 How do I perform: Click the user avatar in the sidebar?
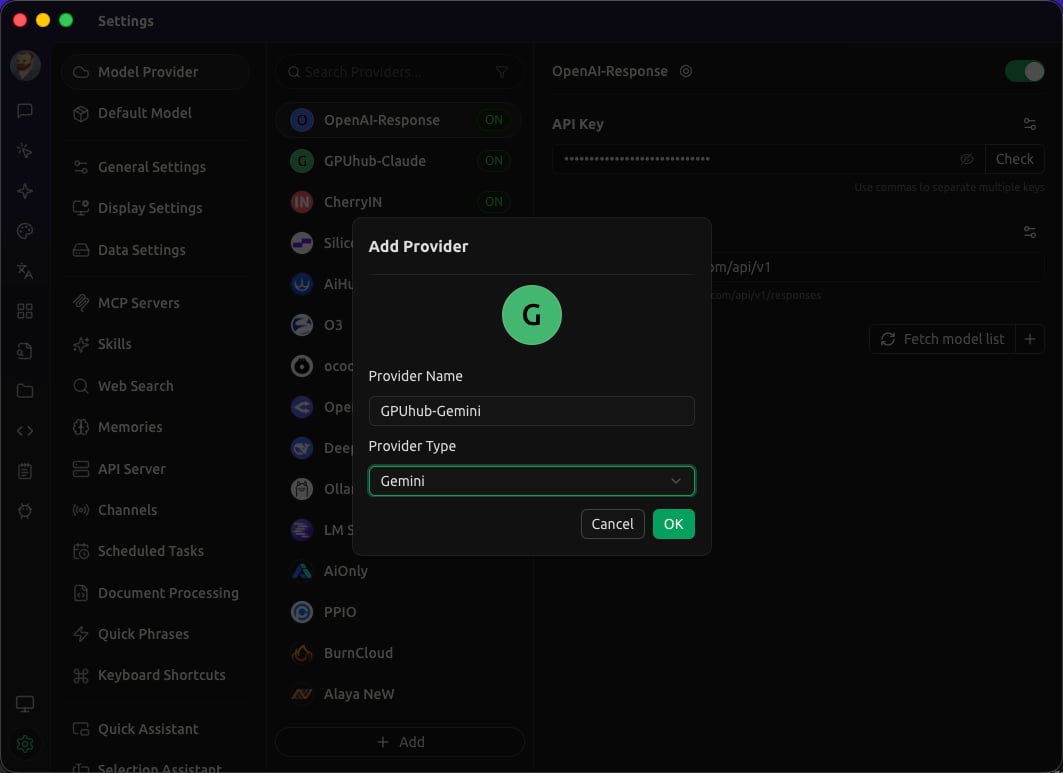click(25, 65)
